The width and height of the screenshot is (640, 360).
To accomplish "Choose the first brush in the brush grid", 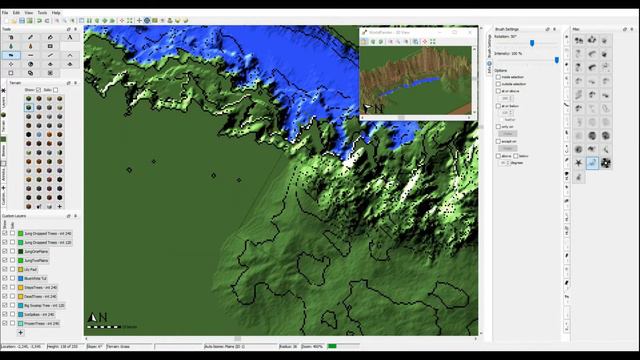I will 578,40.
